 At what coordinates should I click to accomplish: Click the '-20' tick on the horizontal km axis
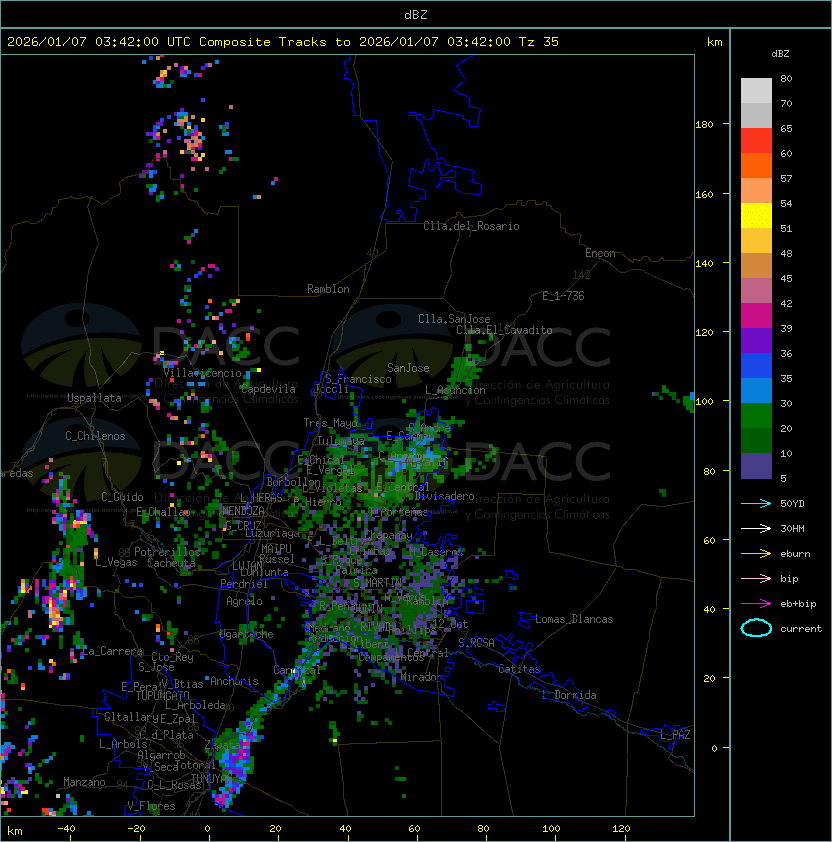coord(136,829)
